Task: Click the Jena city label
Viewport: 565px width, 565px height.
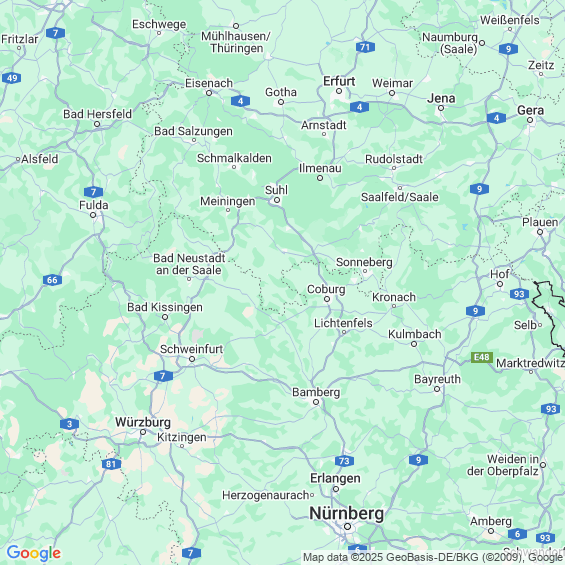Action: (441, 98)
